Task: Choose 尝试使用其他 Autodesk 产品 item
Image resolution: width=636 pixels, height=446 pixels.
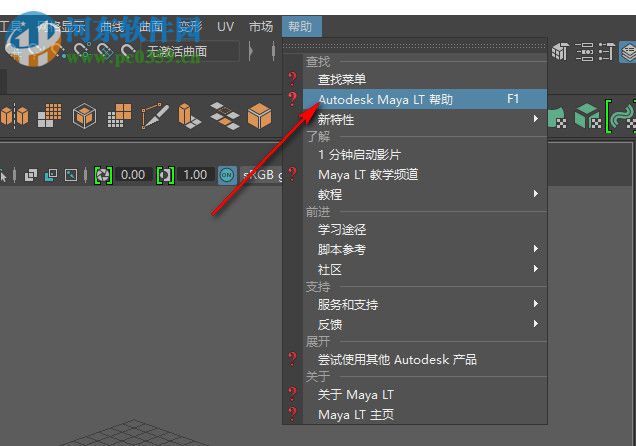Action: 425,360
